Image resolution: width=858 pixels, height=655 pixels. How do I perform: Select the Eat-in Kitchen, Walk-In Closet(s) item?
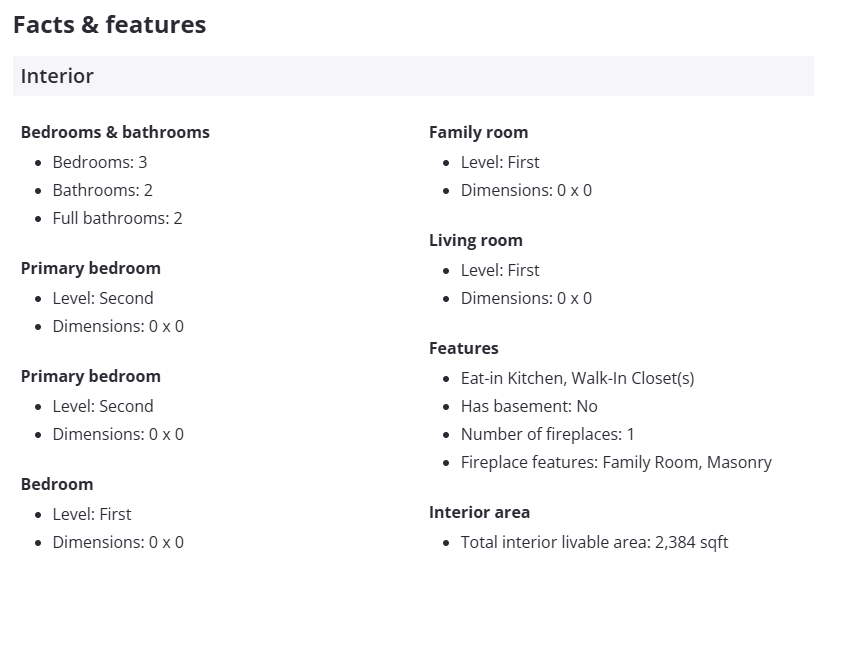[577, 378]
